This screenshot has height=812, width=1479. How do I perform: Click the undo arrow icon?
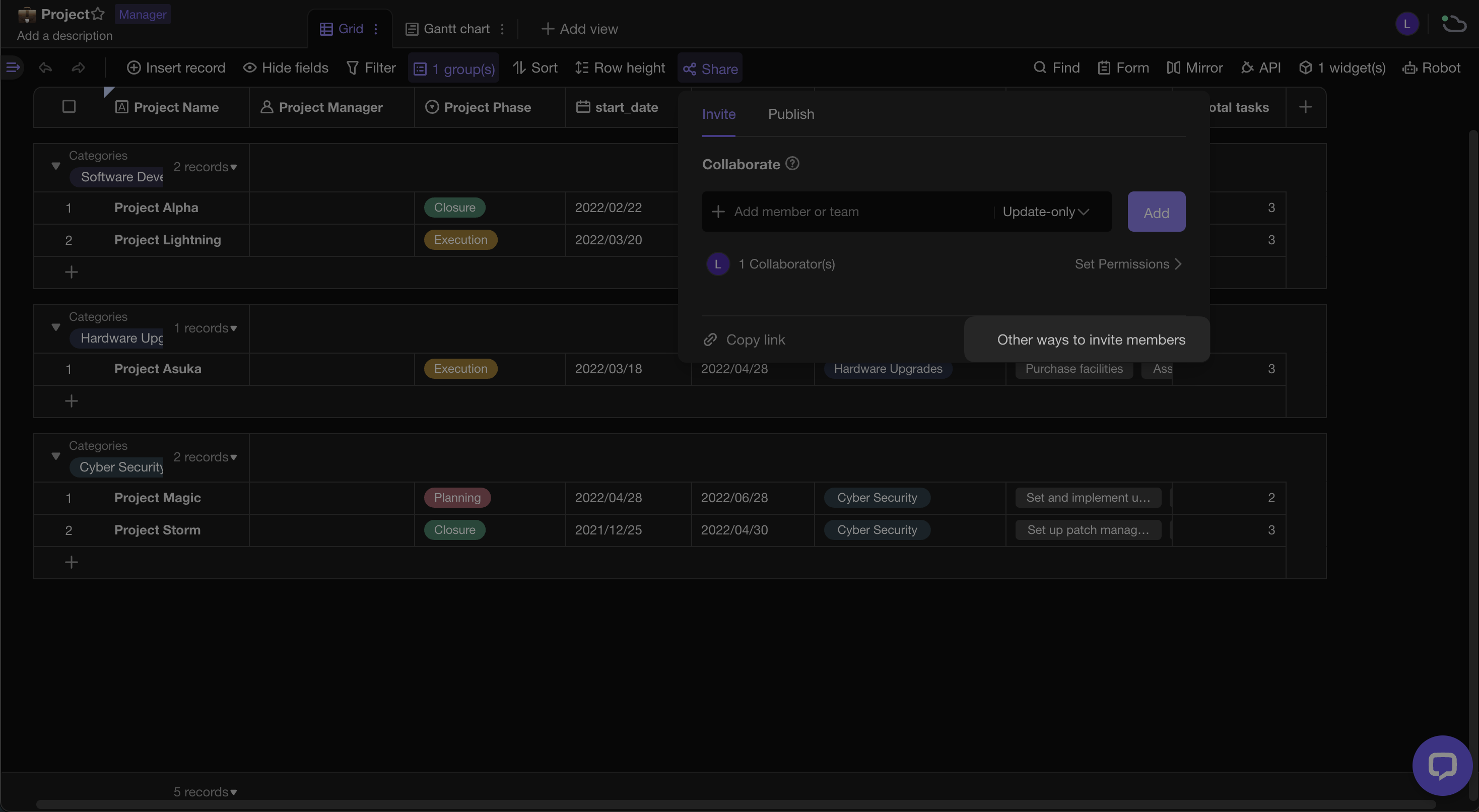click(45, 68)
